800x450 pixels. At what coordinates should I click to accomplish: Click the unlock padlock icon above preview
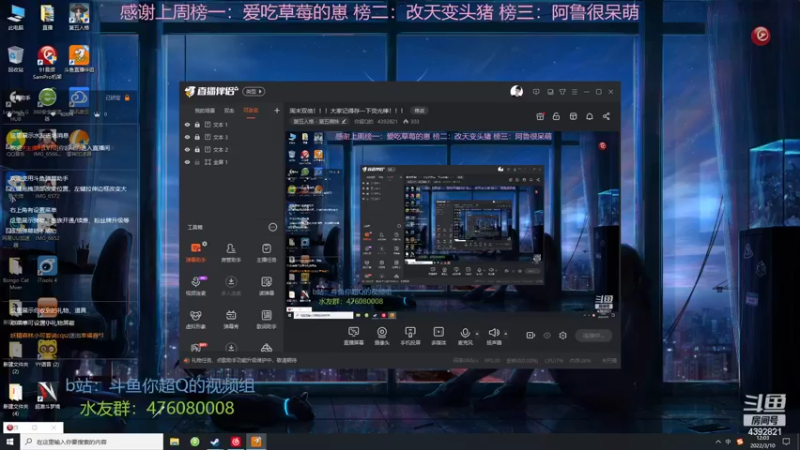click(x=556, y=116)
